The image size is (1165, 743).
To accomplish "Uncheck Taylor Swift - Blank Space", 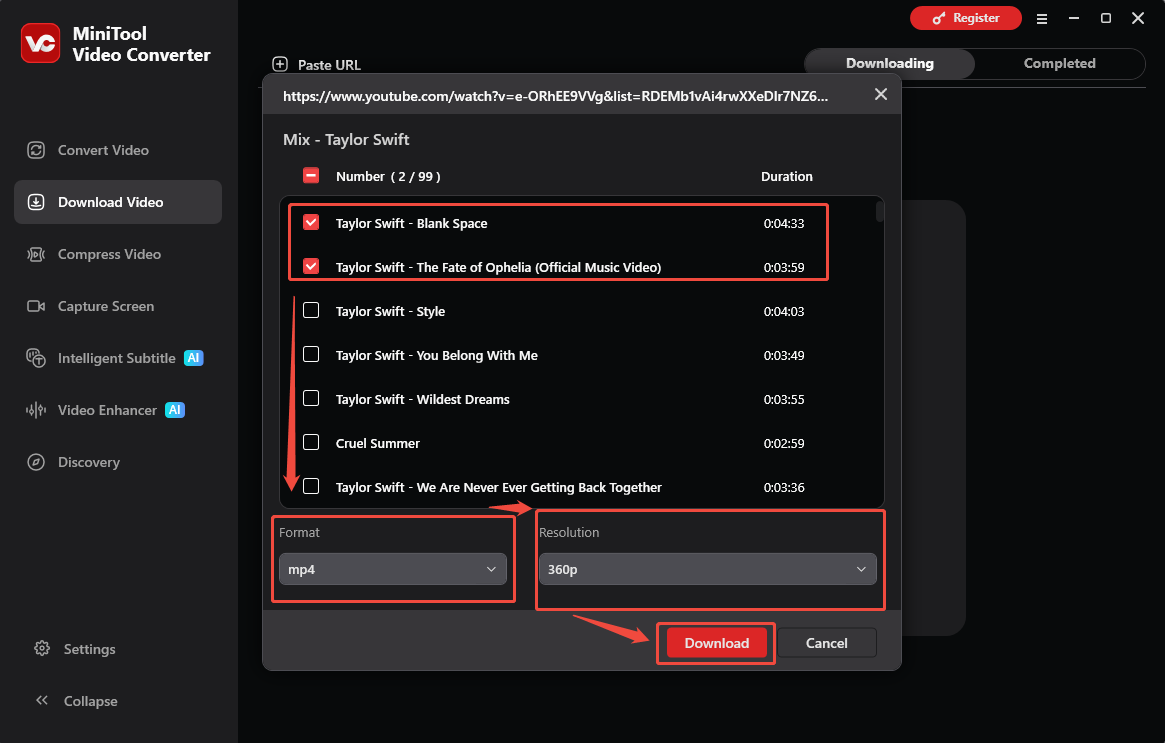I will point(311,222).
